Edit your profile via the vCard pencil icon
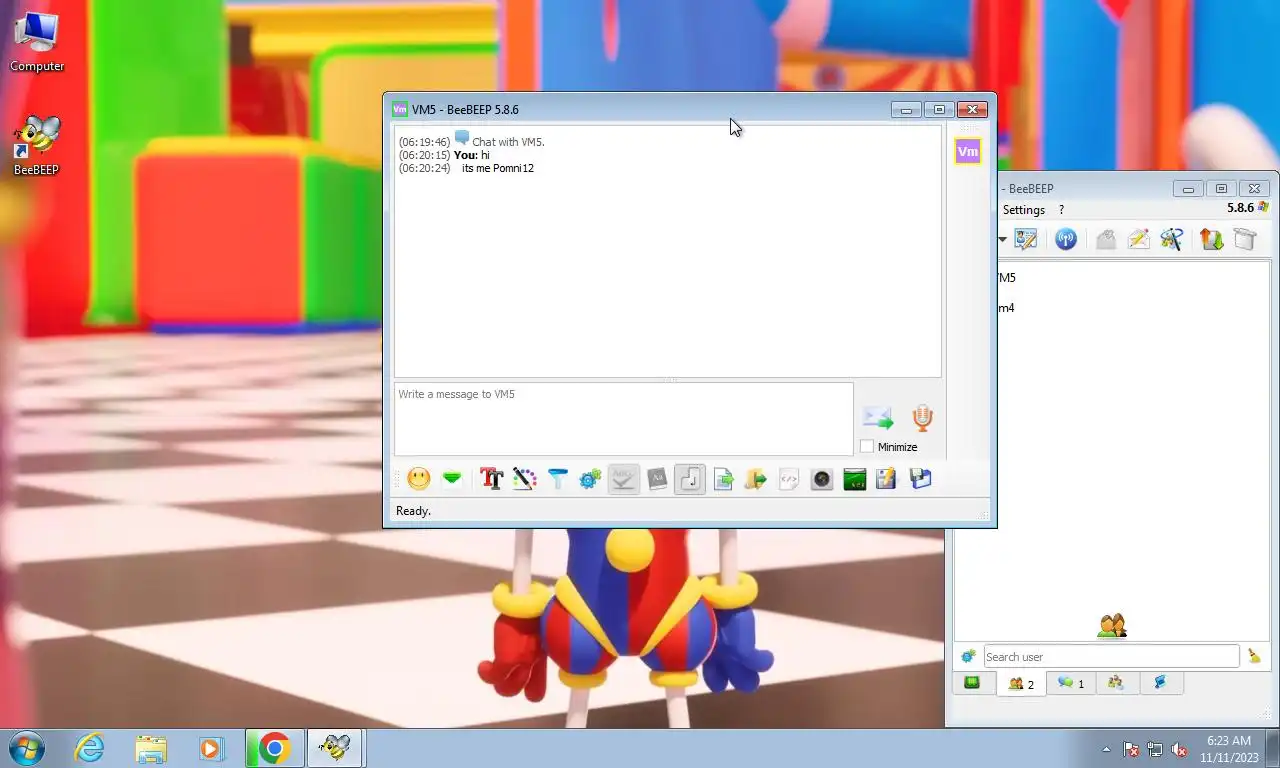This screenshot has width=1280, height=768. pyautogui.click(x=1026, y=239)
